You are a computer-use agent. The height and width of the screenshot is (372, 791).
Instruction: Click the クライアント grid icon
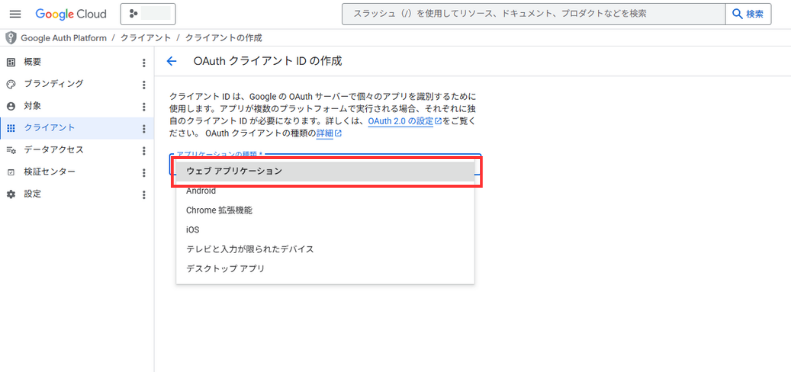click(x=11, y=128)
